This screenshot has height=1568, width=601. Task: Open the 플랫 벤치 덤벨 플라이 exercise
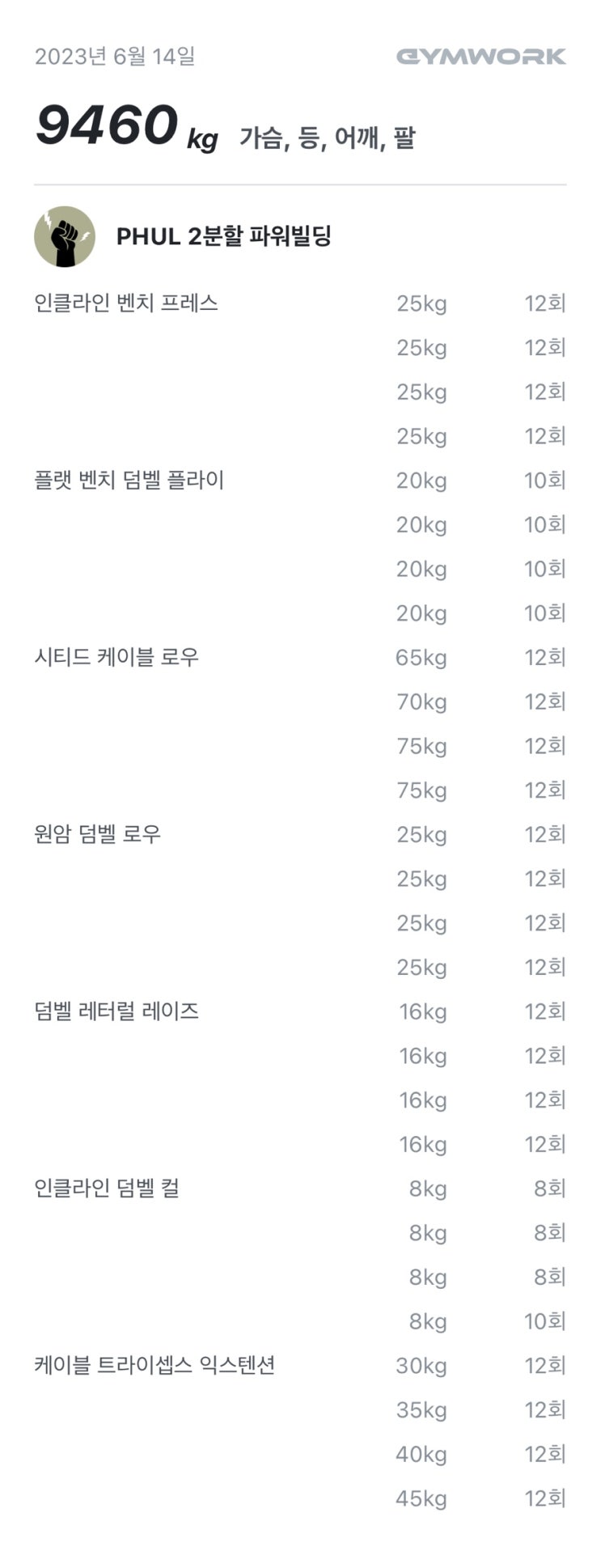click(129, 481)
